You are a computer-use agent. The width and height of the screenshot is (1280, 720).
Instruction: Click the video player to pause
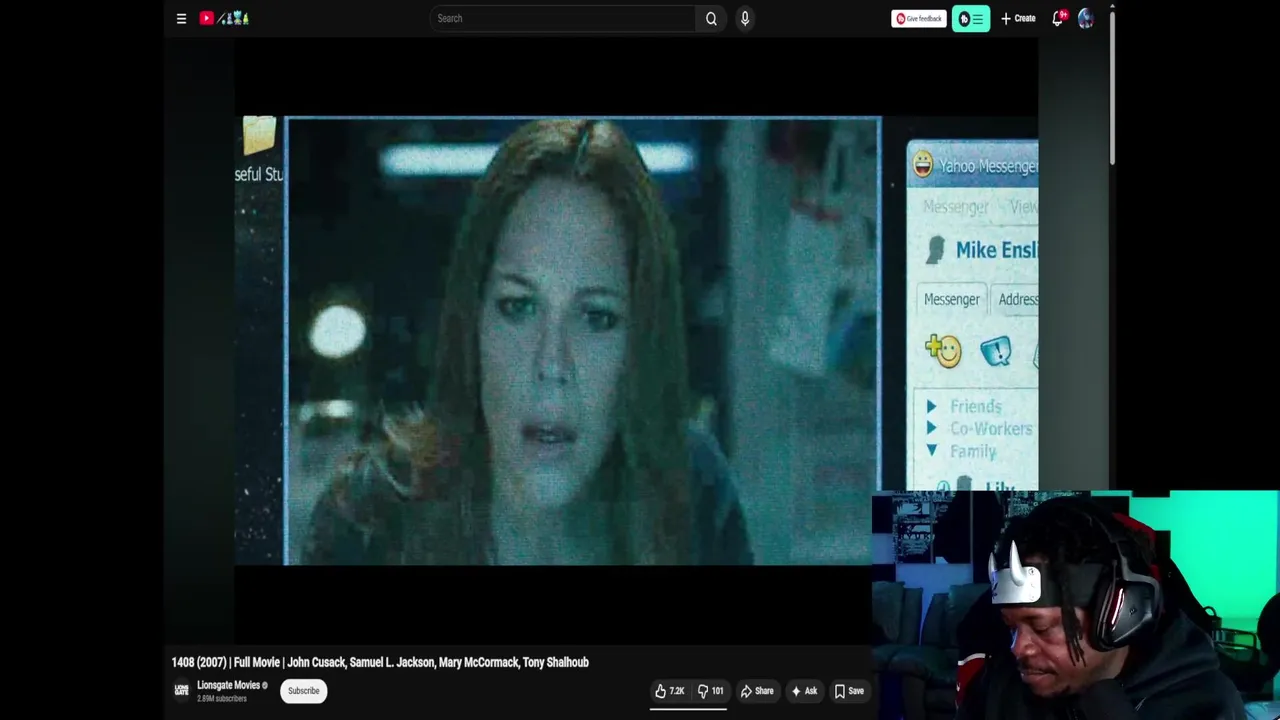[x=636, y=340]
